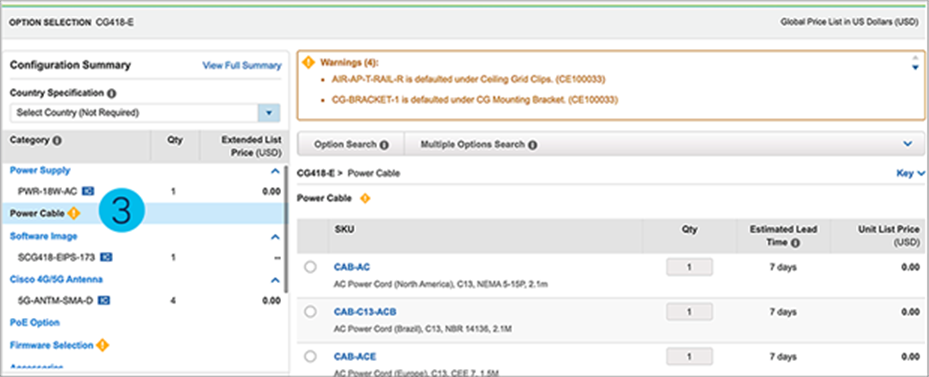Select the CAB-C13-ACB radio button

coord(310,312)
